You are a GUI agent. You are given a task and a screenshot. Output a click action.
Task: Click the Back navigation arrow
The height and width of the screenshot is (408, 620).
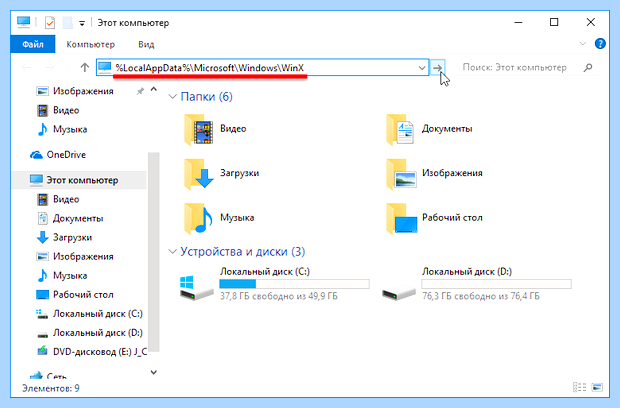(x=26, y=68)
